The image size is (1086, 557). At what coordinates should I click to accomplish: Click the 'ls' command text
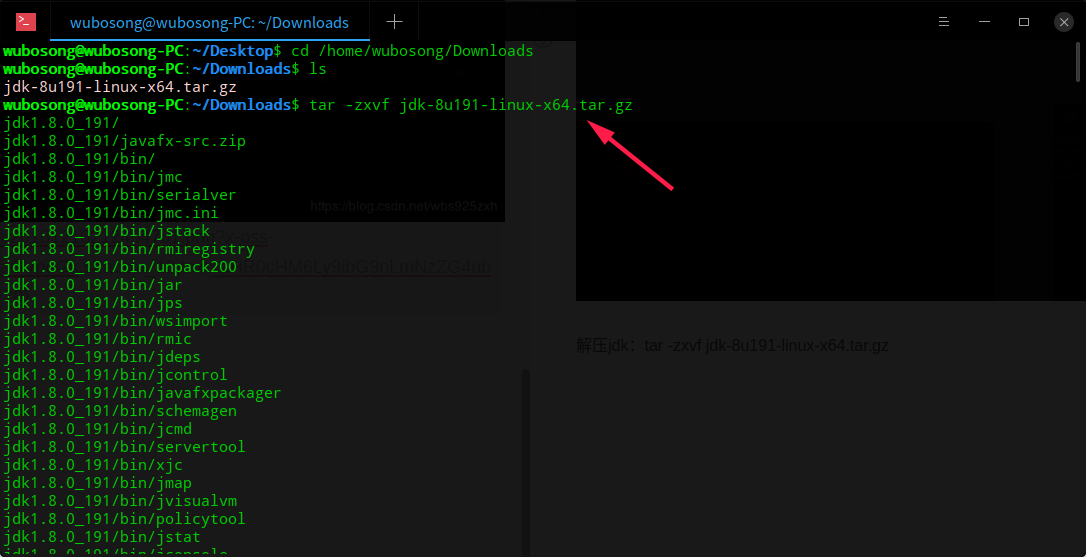(x=318, y=69)
